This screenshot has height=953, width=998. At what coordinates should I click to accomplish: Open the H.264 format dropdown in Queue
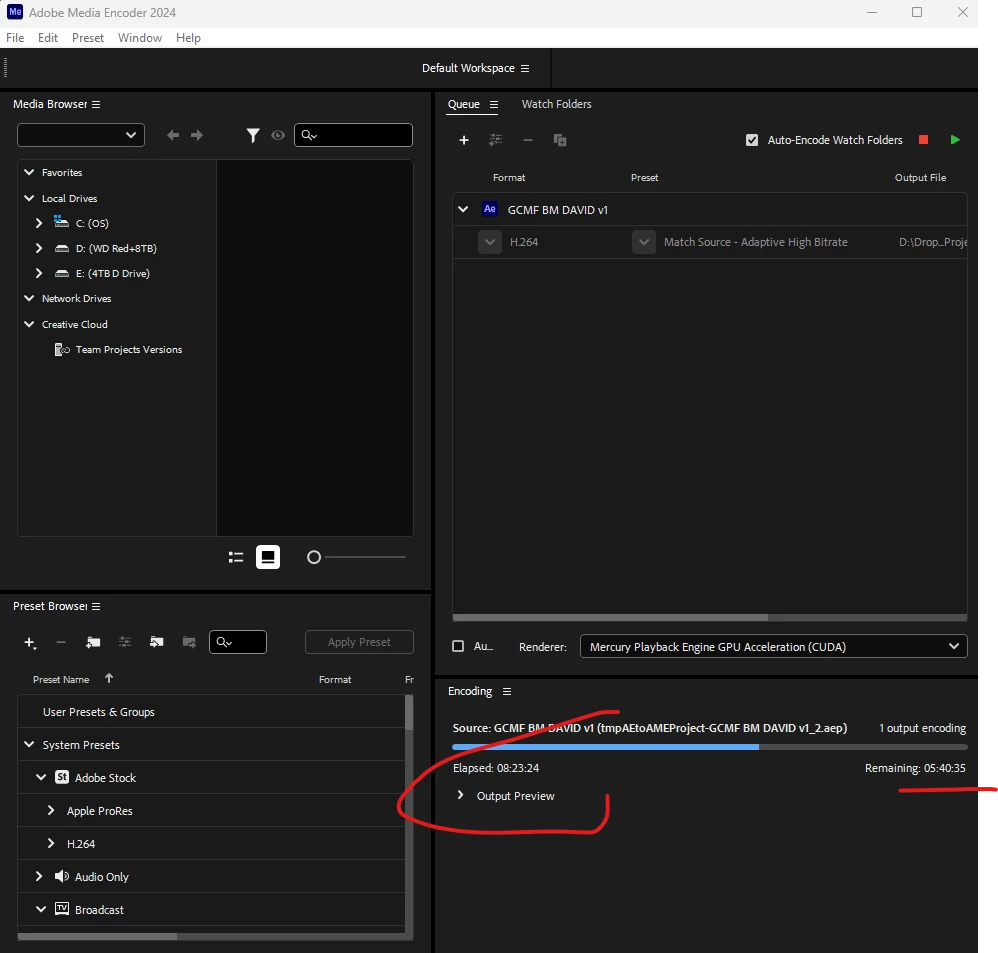[490, 242]
